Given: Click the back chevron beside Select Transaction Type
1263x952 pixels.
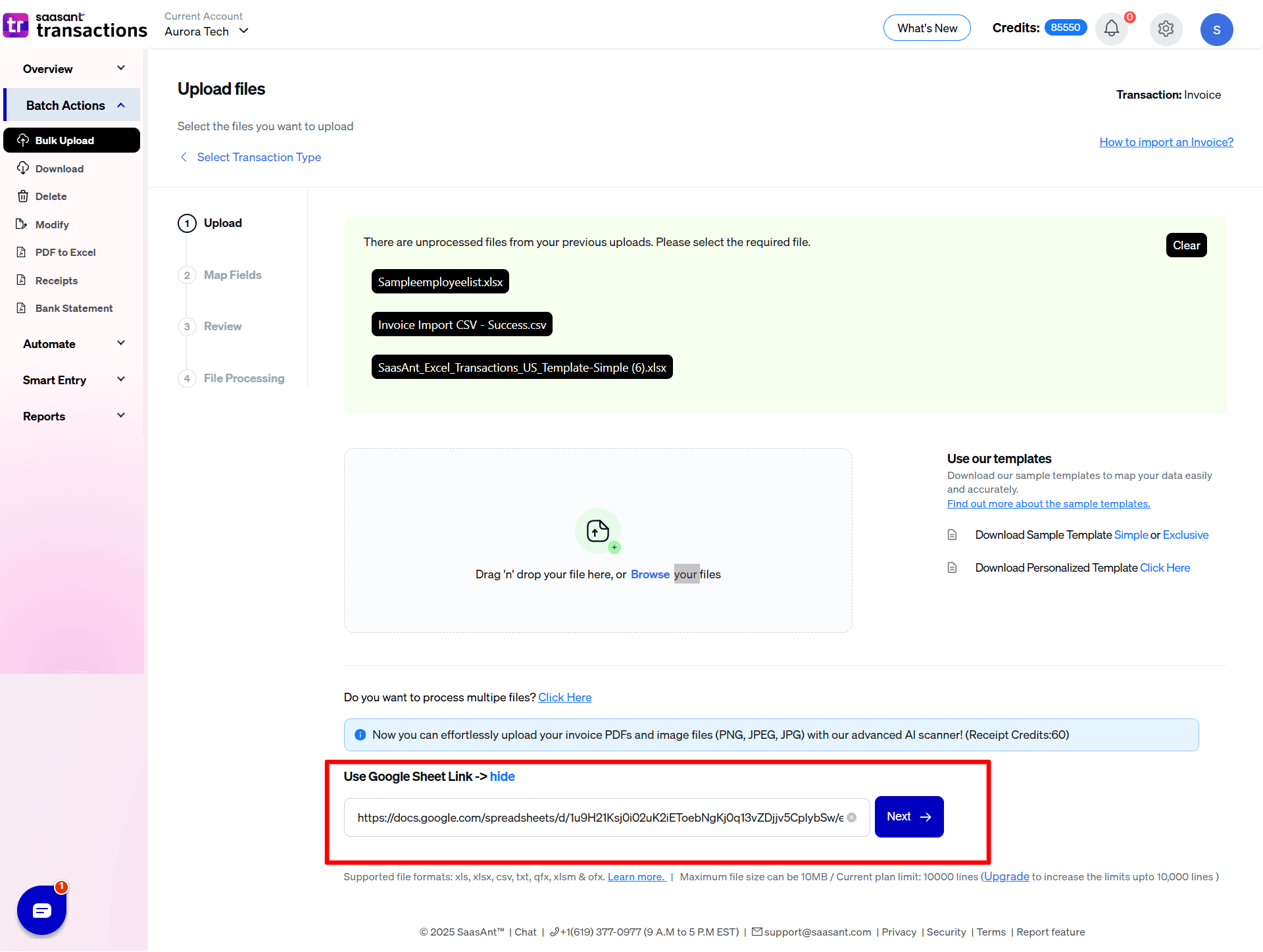Looking at the screenshot, I should coord(184,157).
